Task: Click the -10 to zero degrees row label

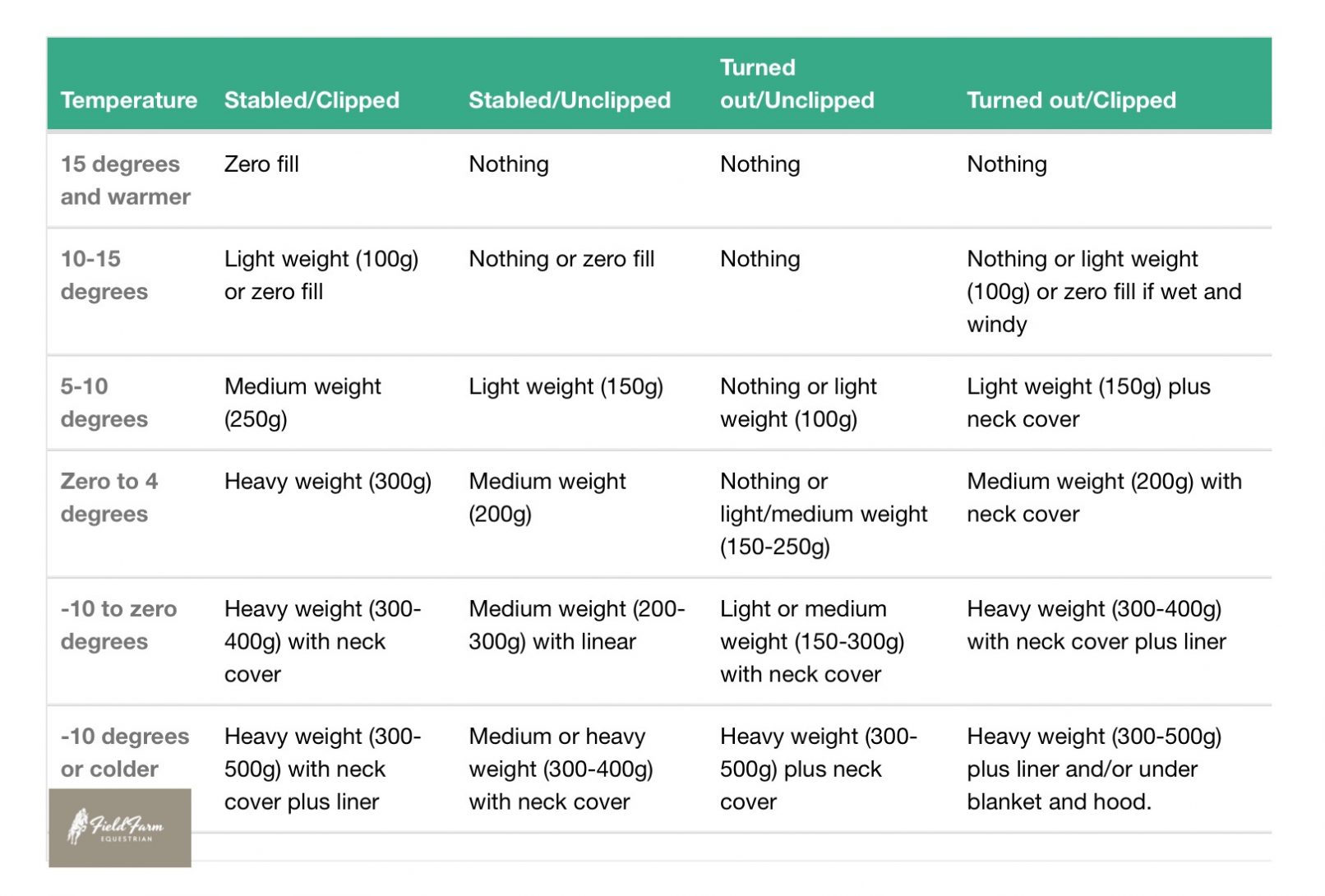Action: click(x=118, y=625)
